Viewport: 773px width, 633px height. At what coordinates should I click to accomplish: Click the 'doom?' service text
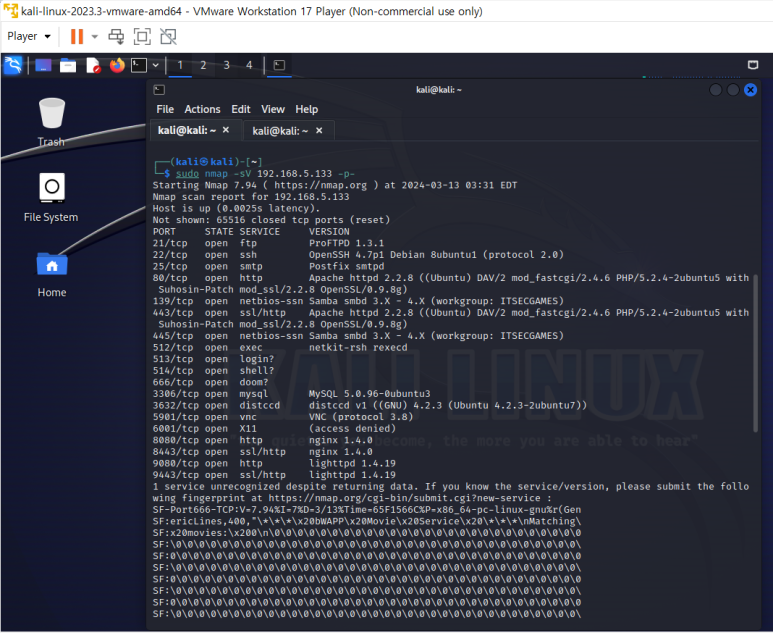(x=253, y=382)
